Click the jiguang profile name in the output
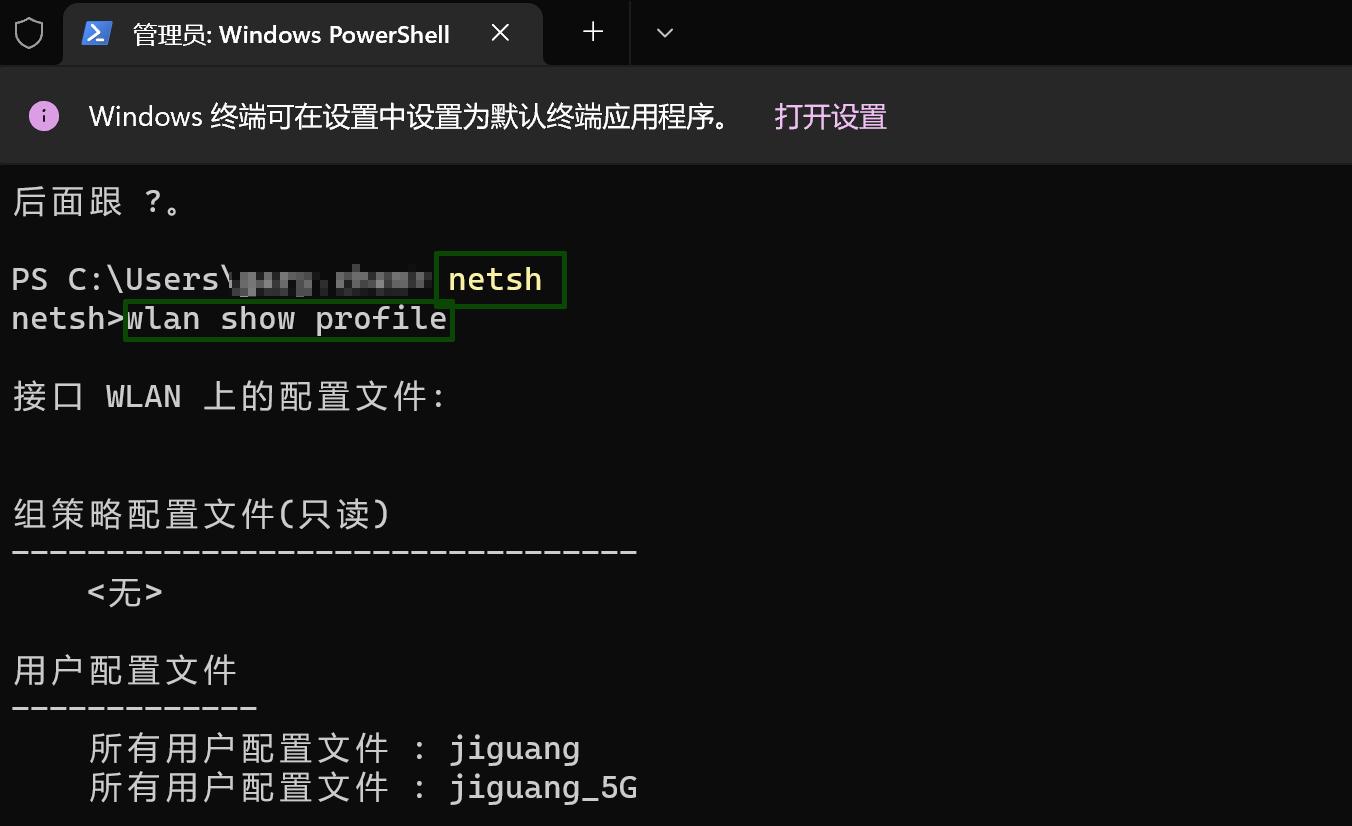 click(514, 747)
